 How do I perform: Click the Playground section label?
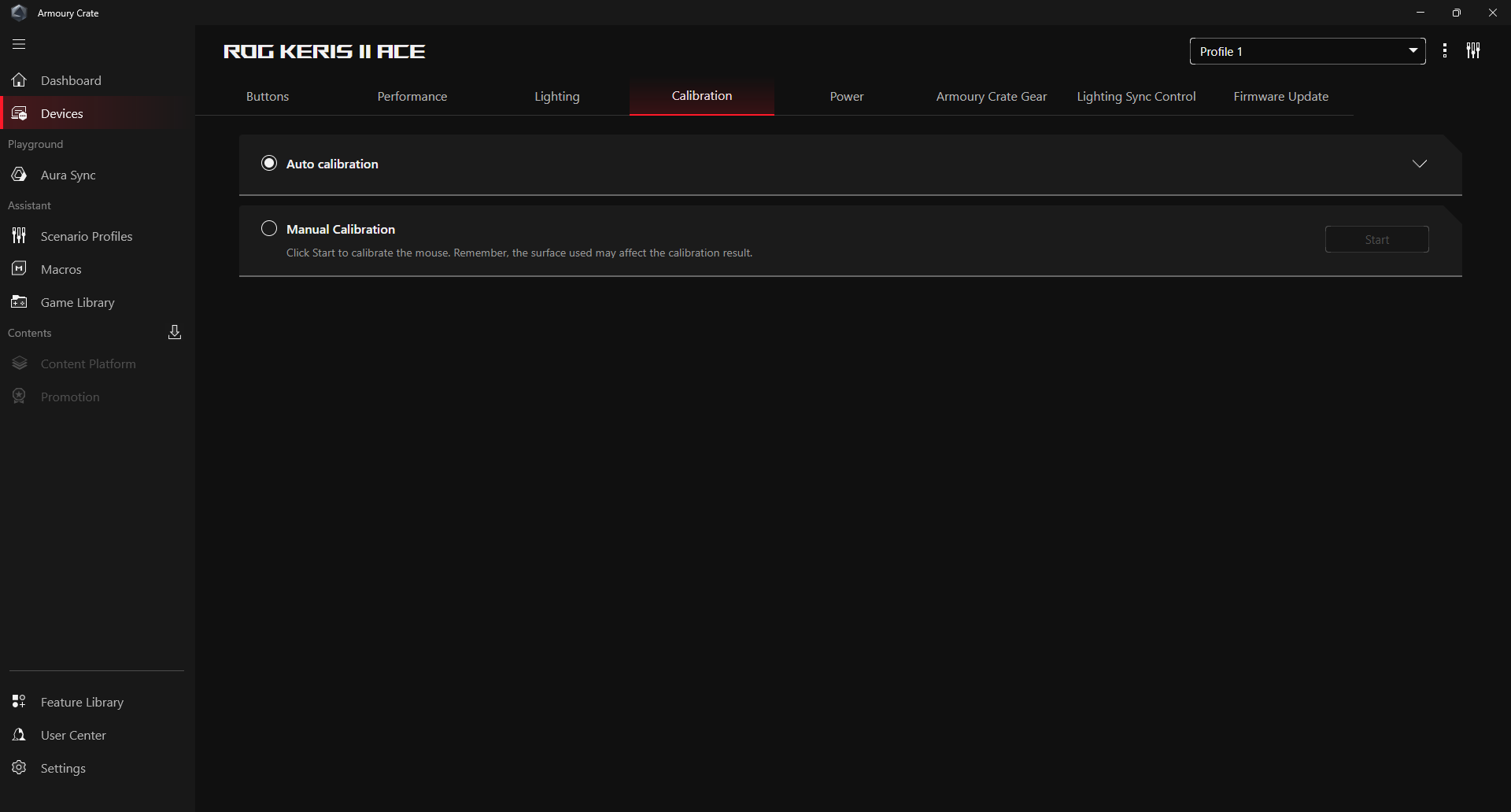[35, 144]
